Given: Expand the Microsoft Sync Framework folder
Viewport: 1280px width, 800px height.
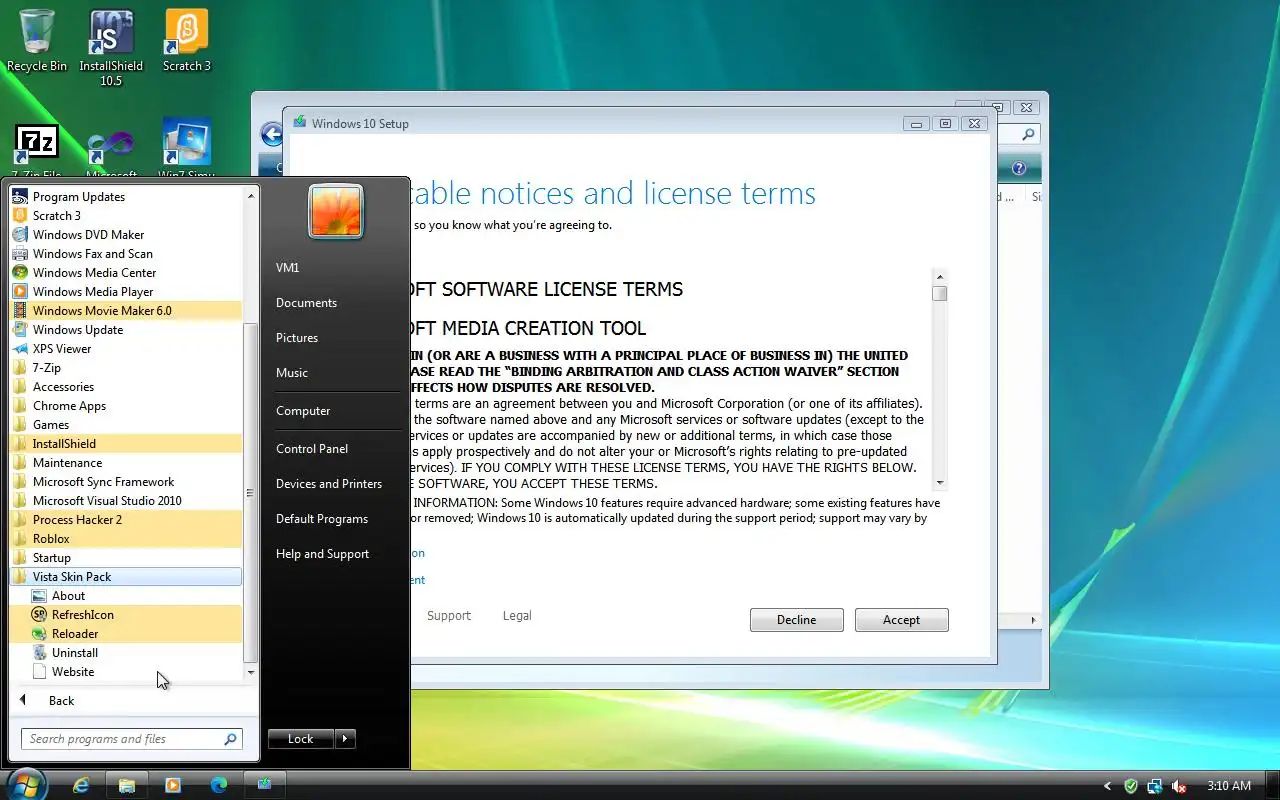Looking at the screenshot, I should pyautogui.click(x=126, y=482).
